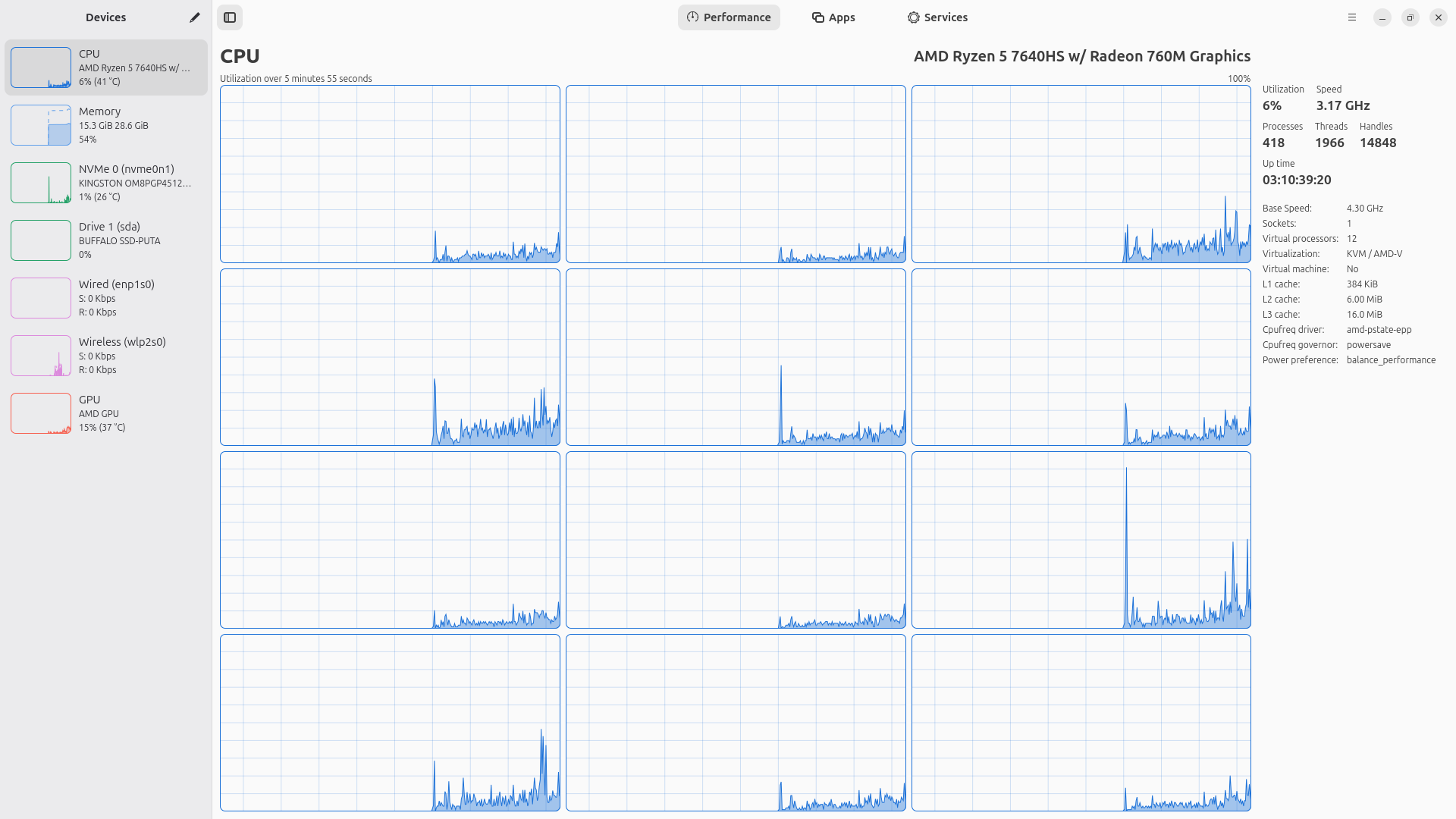The image size is (1456, 819).
Task: Click the gear icon on Services tab
Action: tap(914, 17)
